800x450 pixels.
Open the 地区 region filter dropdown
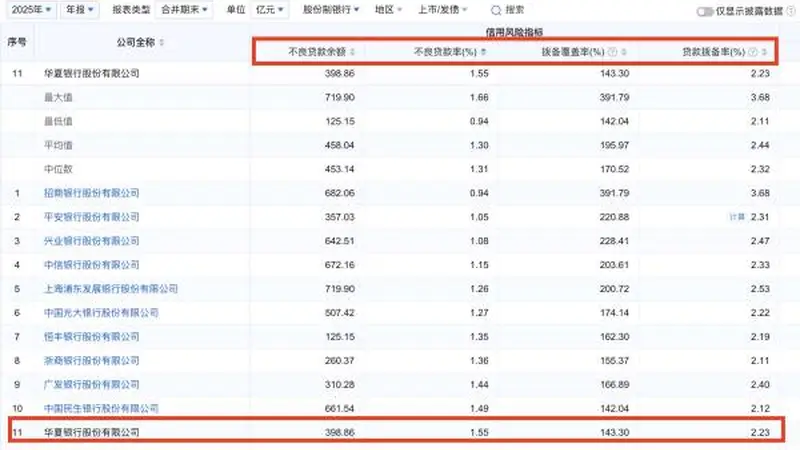(388, 10)
